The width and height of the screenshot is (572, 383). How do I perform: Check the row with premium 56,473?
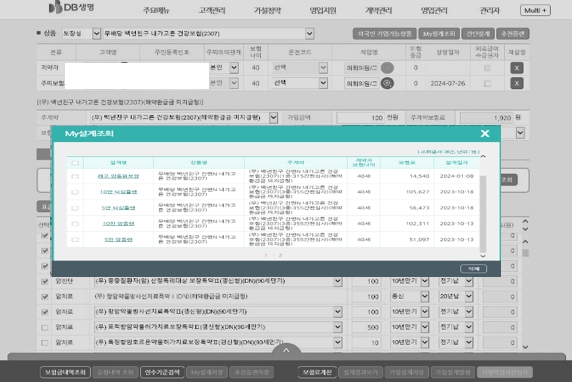[75, 208]
